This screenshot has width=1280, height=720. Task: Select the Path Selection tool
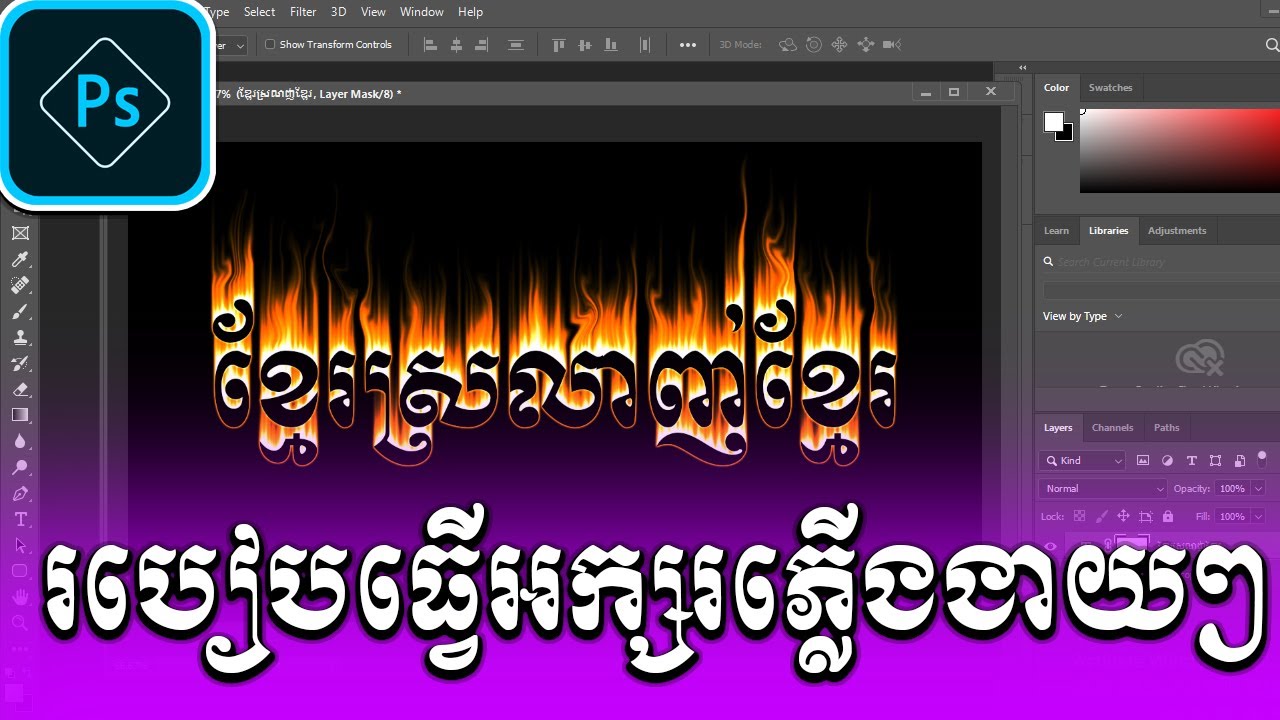coord(20,545)
